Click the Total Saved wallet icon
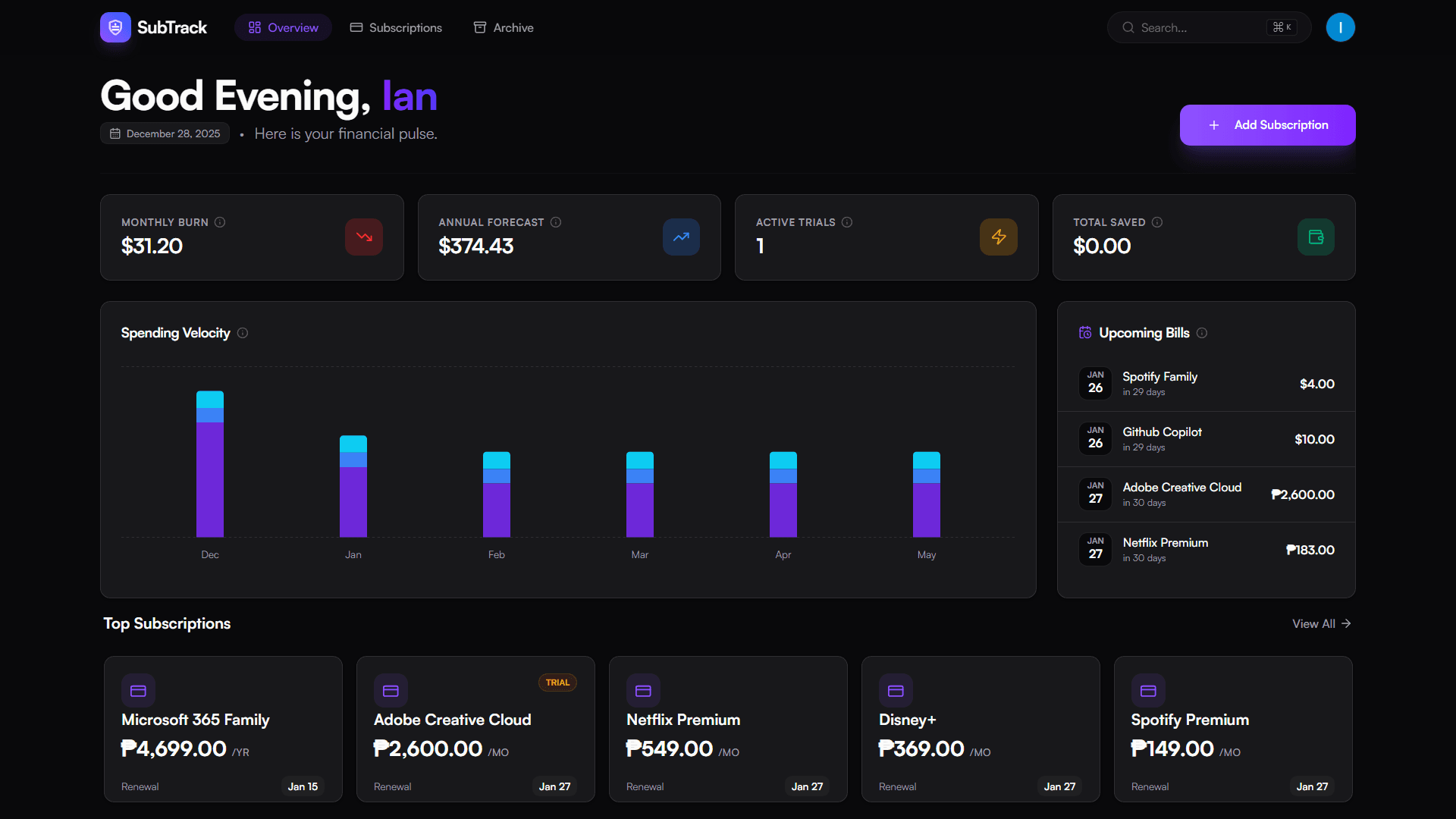The width and height of the screenshot is (1456, 819). (x=1316, y=237)
